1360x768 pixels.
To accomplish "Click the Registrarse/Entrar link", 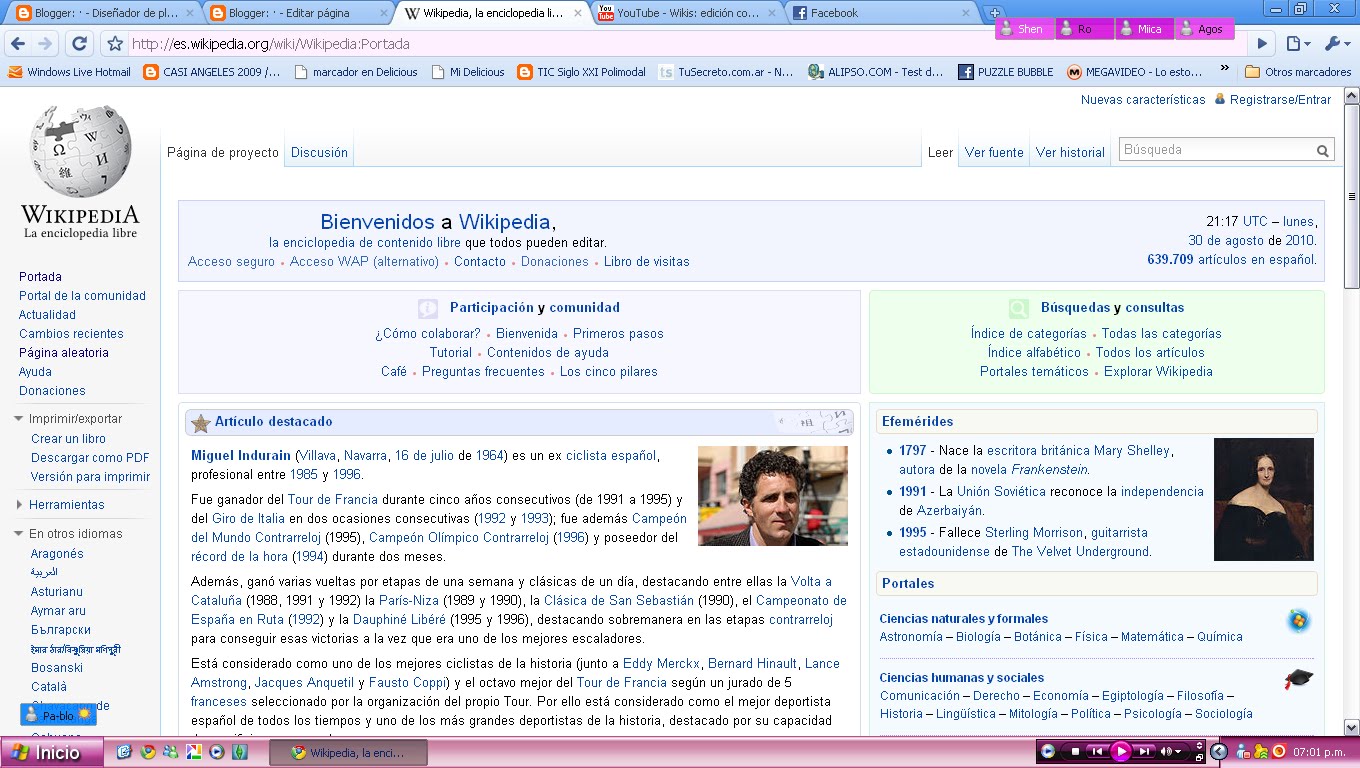I will pyautogui.click(x=1280, y=100).
